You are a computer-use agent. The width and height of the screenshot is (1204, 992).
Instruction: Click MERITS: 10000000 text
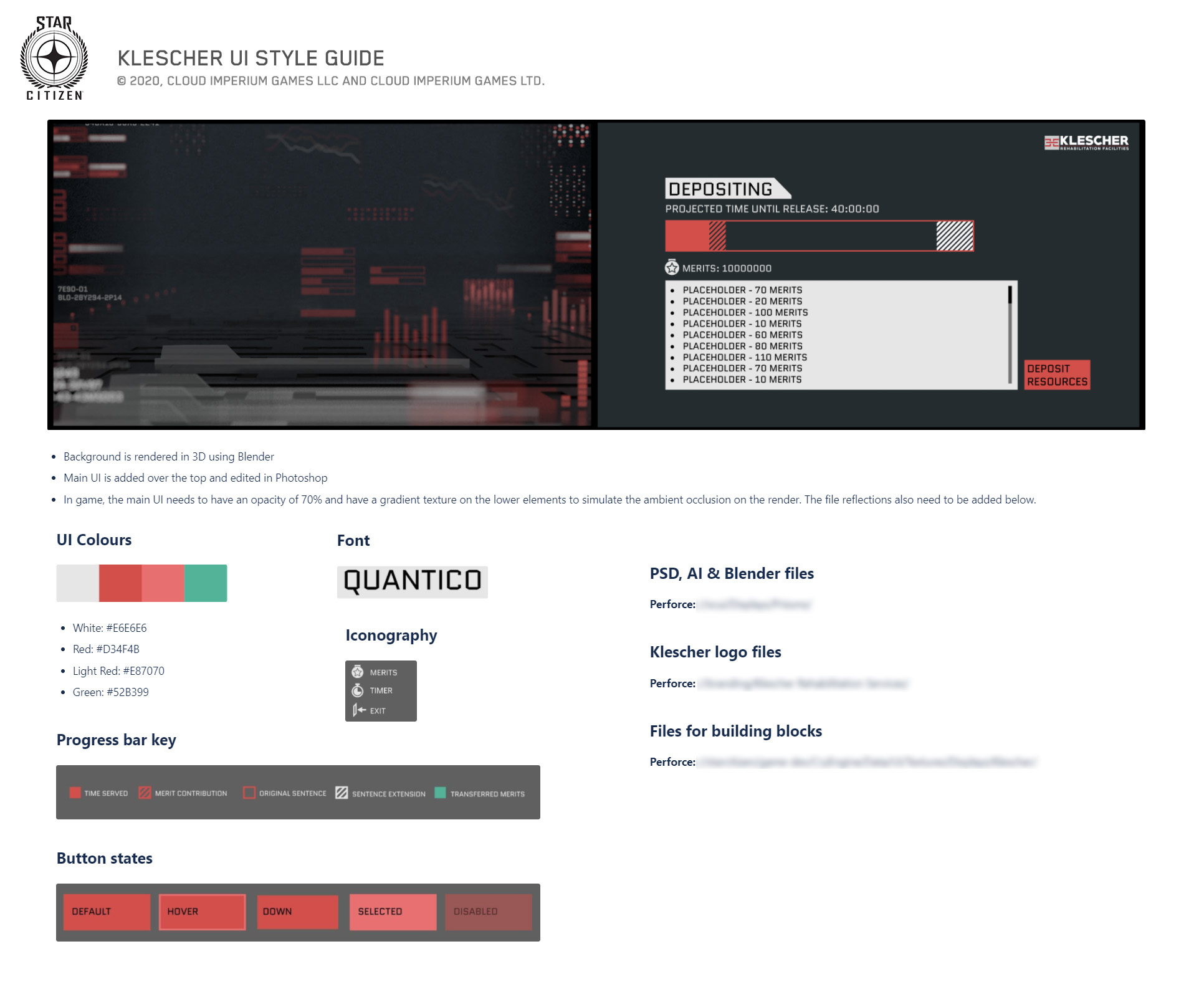tap(727, 268)
